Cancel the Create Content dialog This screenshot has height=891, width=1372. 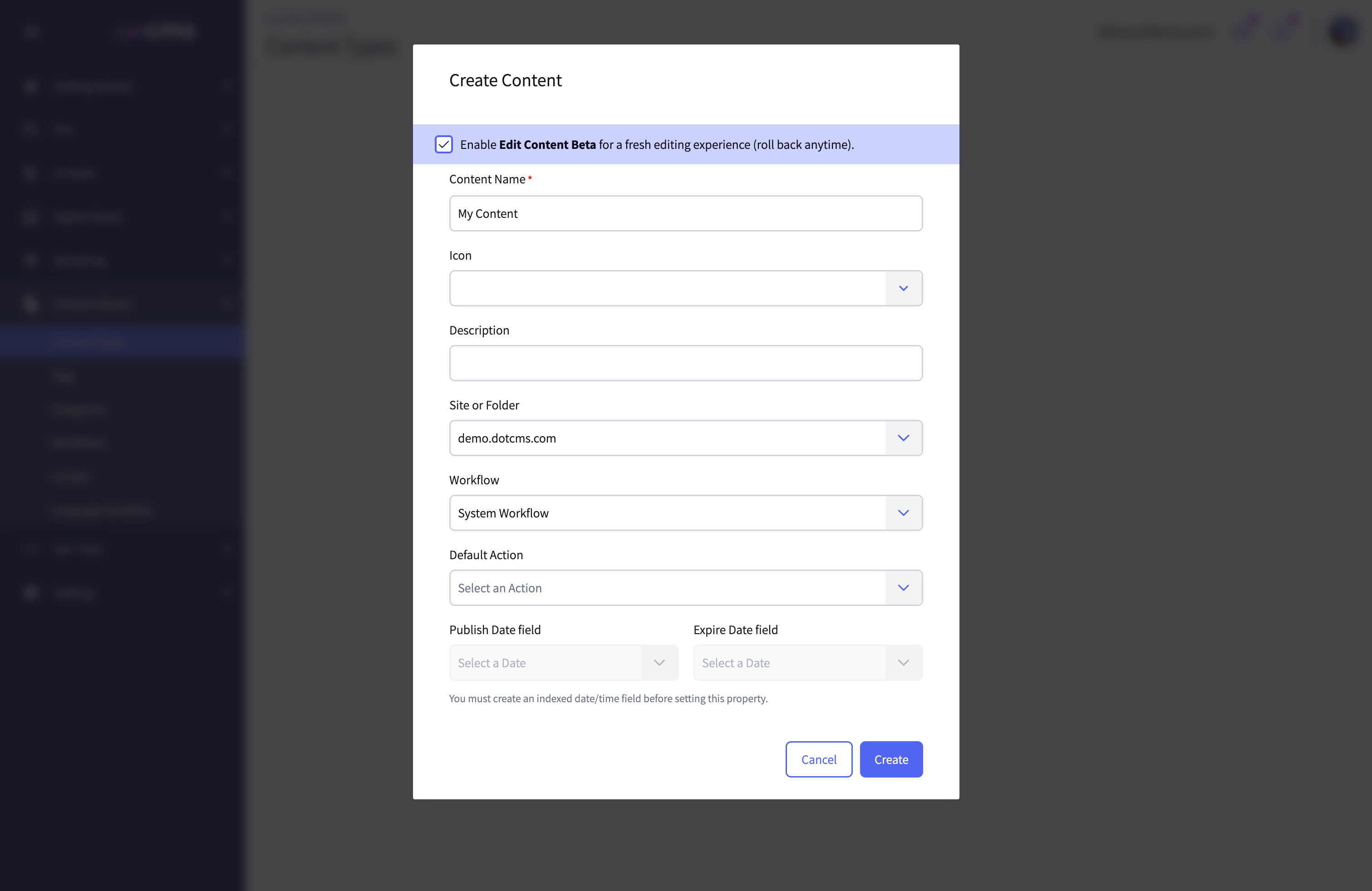[x=819, y=759]
